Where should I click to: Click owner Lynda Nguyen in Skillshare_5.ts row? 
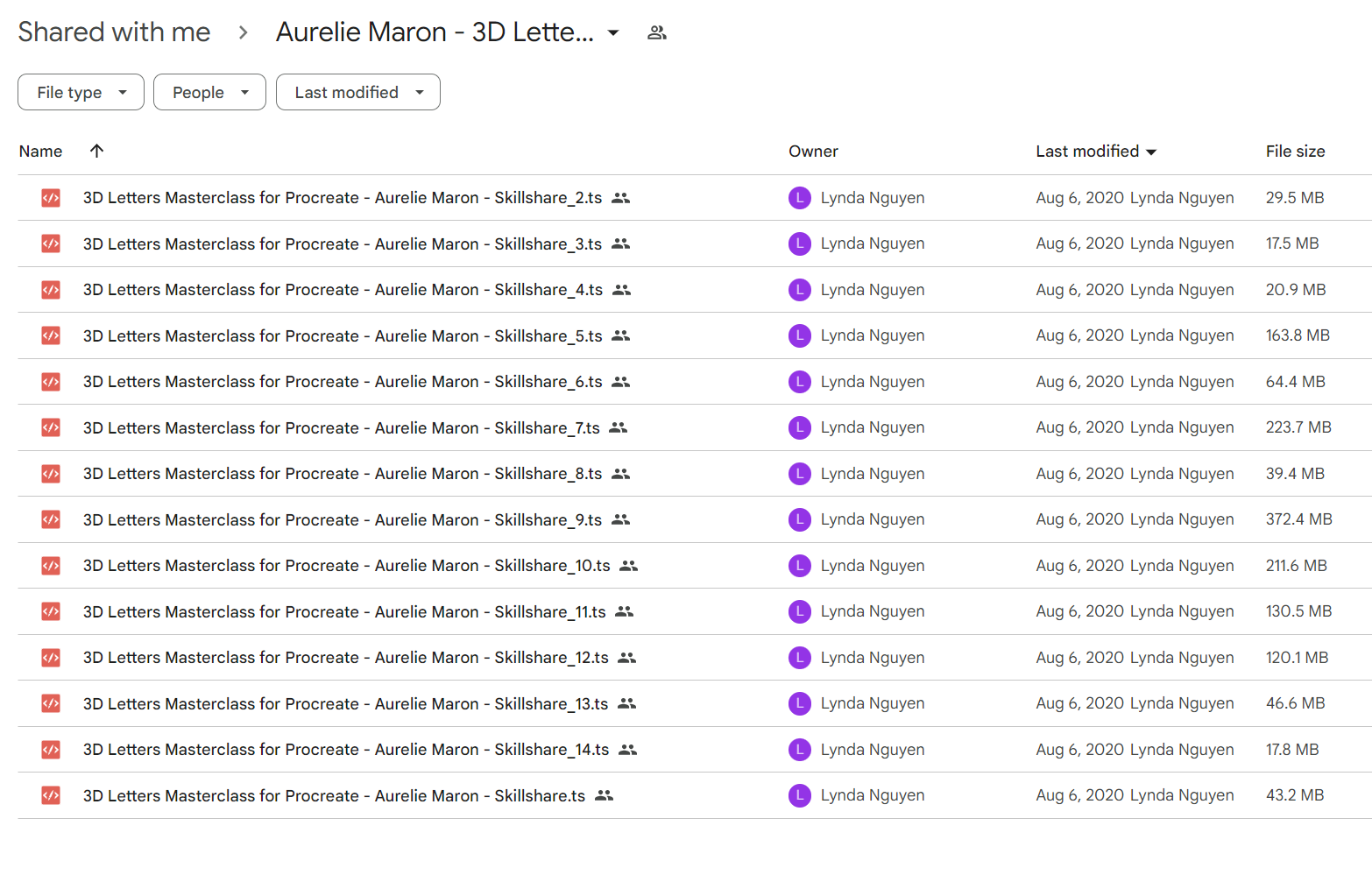coord(873,335)
